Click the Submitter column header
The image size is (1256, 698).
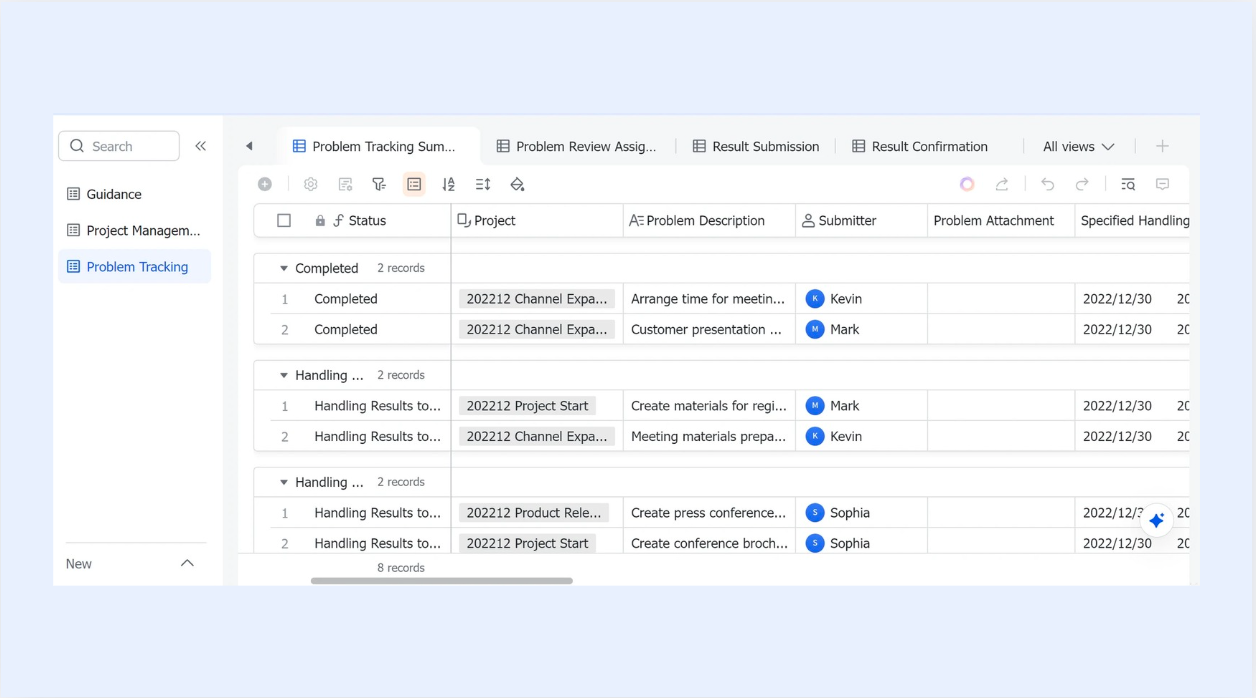861,221
